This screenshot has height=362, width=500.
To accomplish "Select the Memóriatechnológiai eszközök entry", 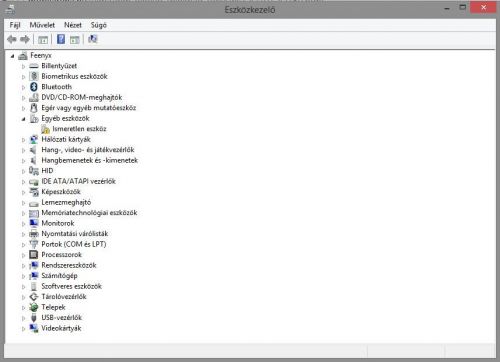I will (x=89, y=213).
